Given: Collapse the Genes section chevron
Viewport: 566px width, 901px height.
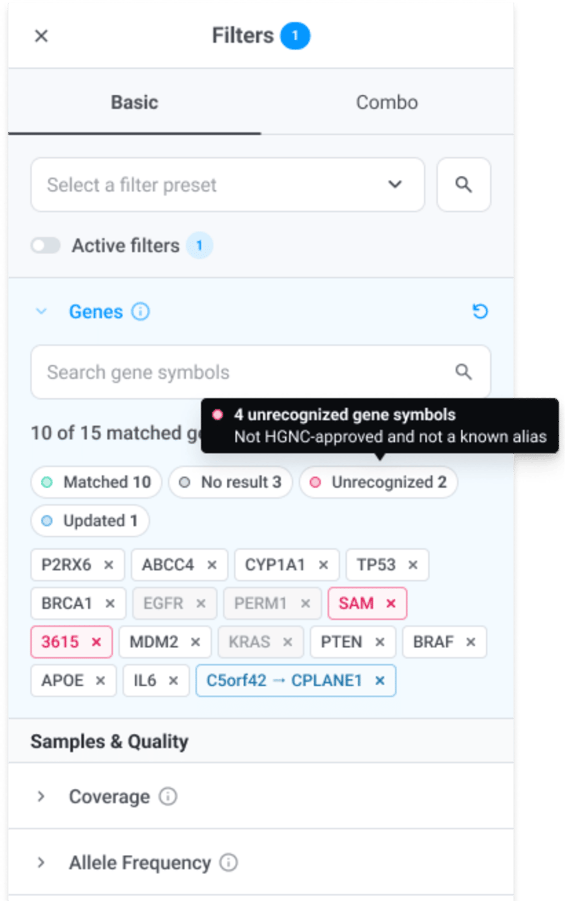Looking at the screenshot, I should [41, 311].
